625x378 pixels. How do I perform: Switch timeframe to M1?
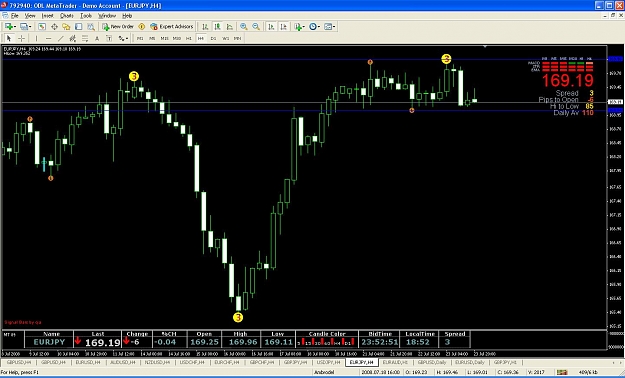140,38
